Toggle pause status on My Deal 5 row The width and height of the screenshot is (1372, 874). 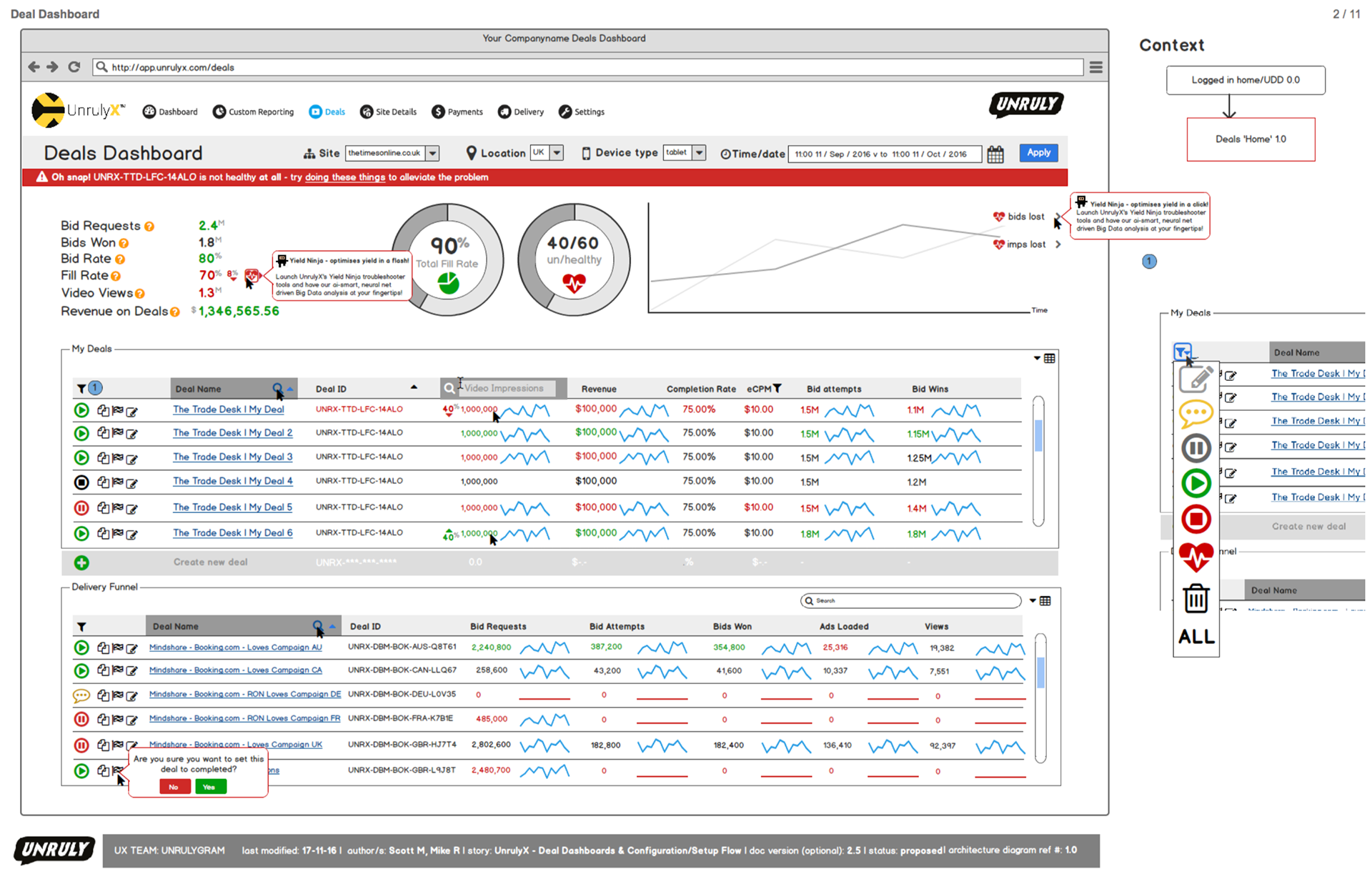[81, 508]
